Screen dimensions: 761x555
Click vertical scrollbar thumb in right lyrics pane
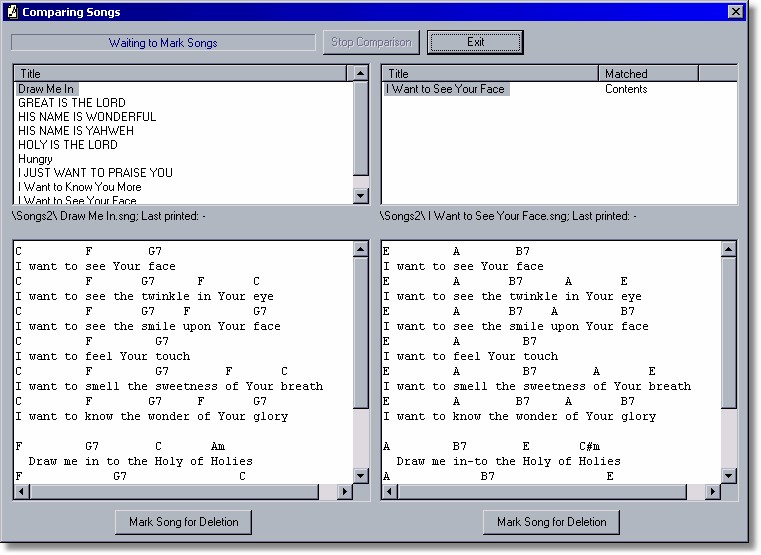coord(728,333)
